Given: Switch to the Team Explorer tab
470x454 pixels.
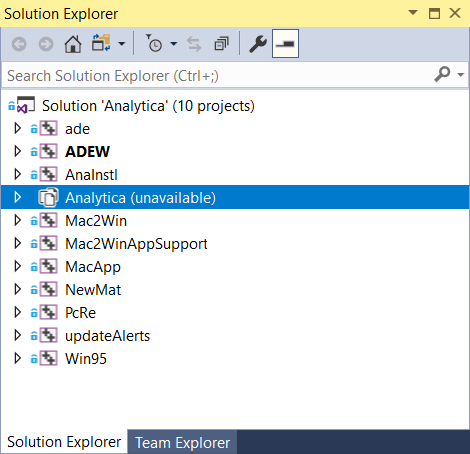Looking at the screenshot, I should click(183, 443).
